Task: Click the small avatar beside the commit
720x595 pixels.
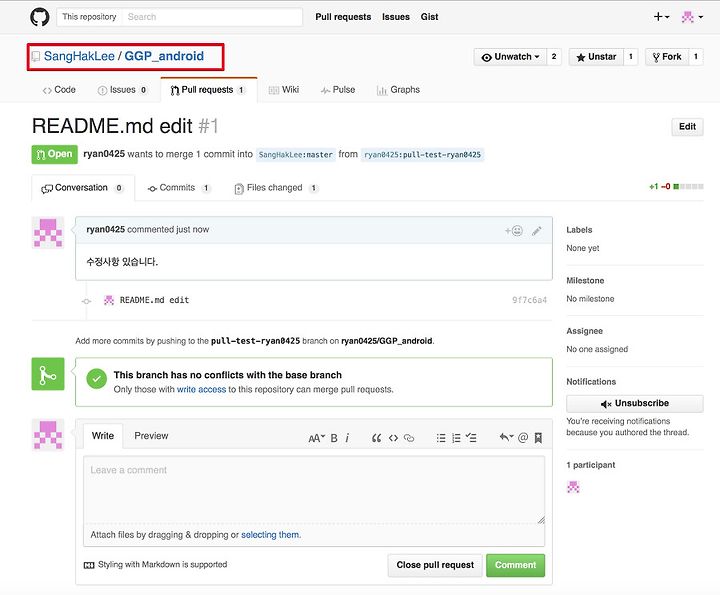Action: 109,300
